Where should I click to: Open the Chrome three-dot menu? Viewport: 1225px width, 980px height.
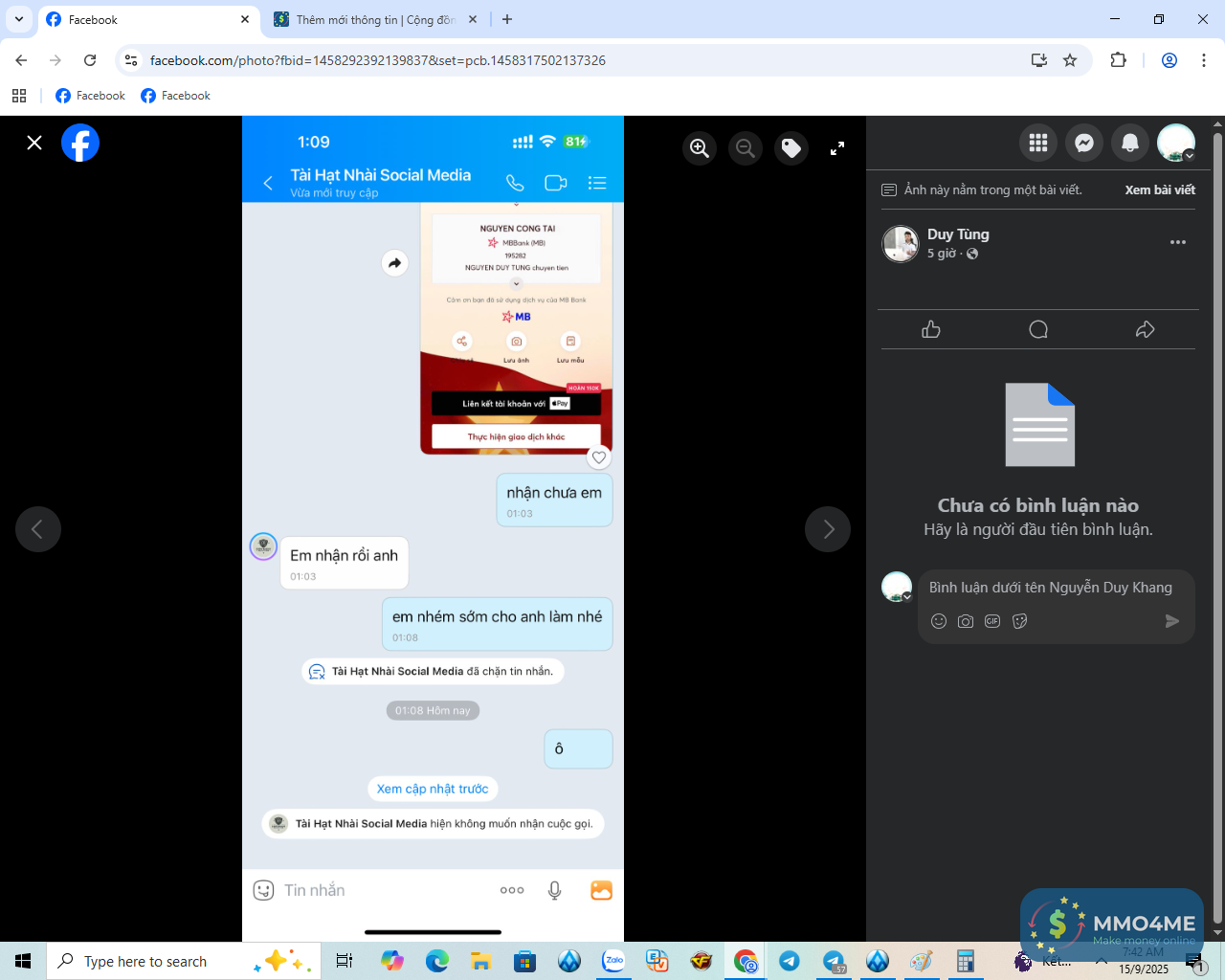1204,60
